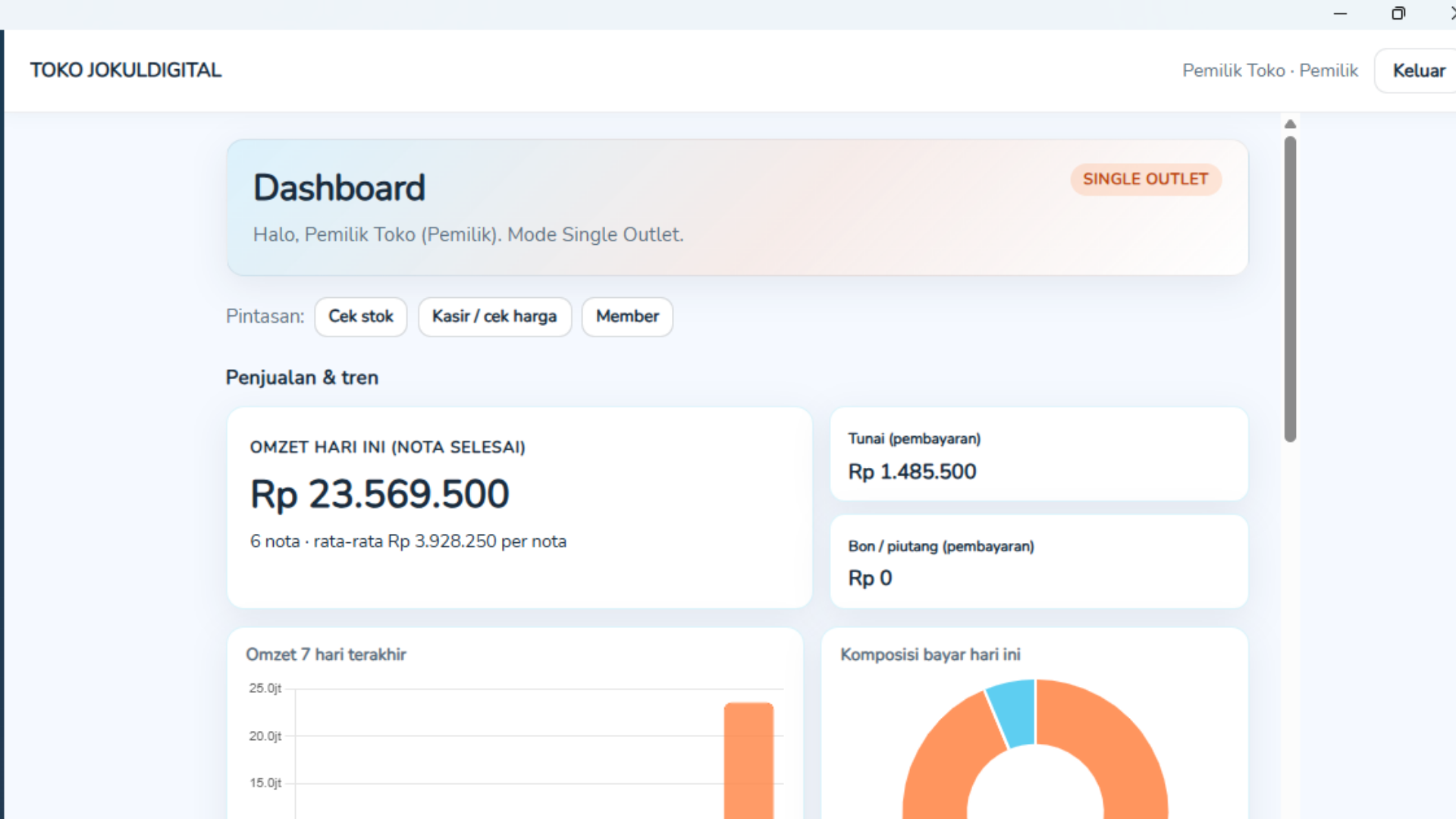Open Kasir / cek harga shortcut

(494, 316)
